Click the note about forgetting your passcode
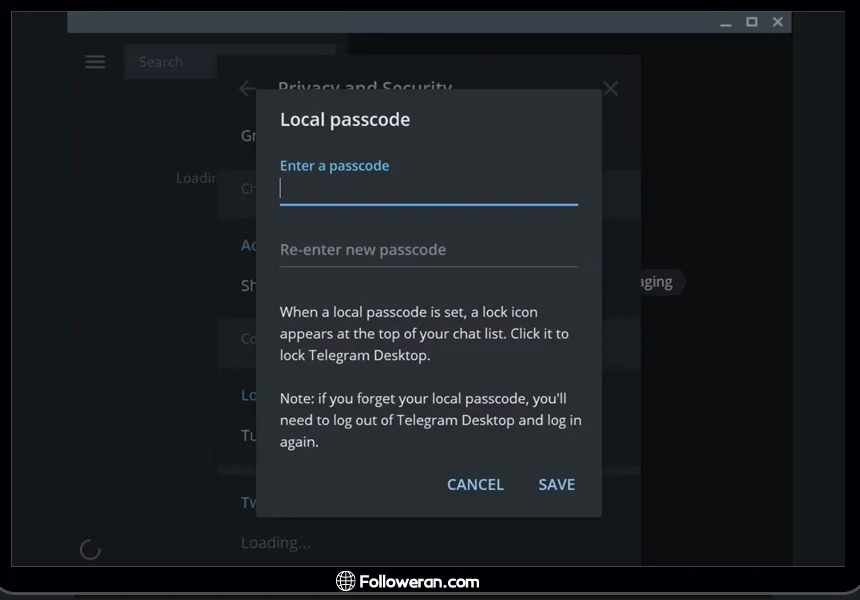This screenshot has height=600, width=860. tap(430, 420)
